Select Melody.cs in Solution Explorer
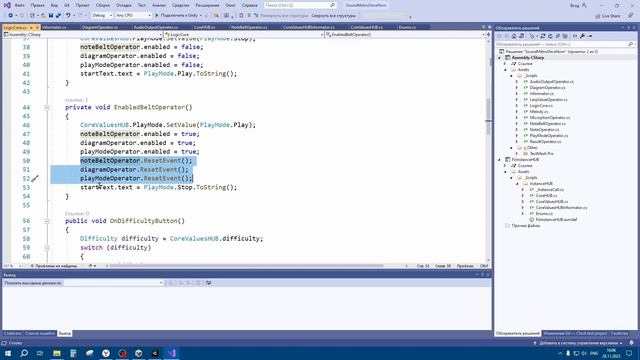The width and height of the screenshot is (640, 360). tap(538, 111)
